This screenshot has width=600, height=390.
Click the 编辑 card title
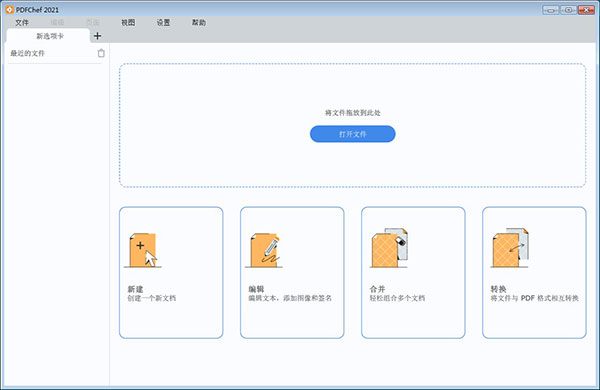pos(256,289)
